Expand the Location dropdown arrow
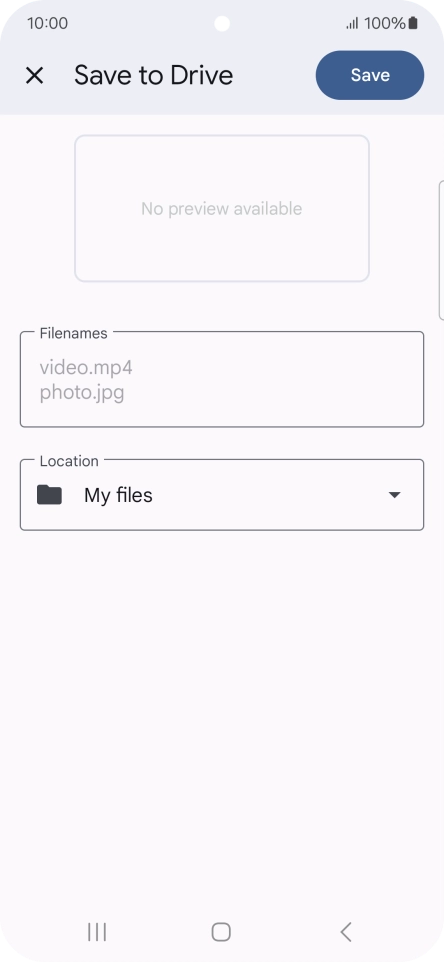 [395, 494]
